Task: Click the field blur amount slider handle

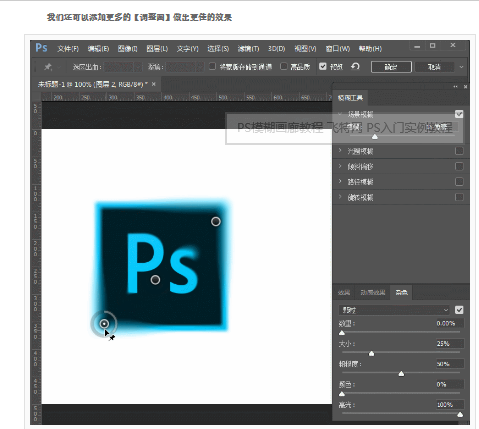Action: click(x=375, y=137)
